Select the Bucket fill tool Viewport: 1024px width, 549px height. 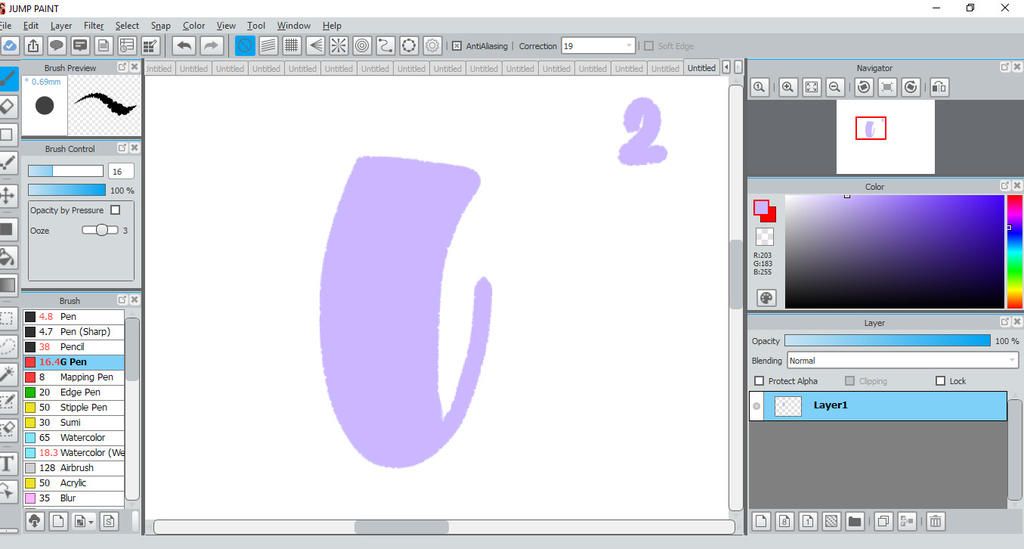(x=7, y=257)
